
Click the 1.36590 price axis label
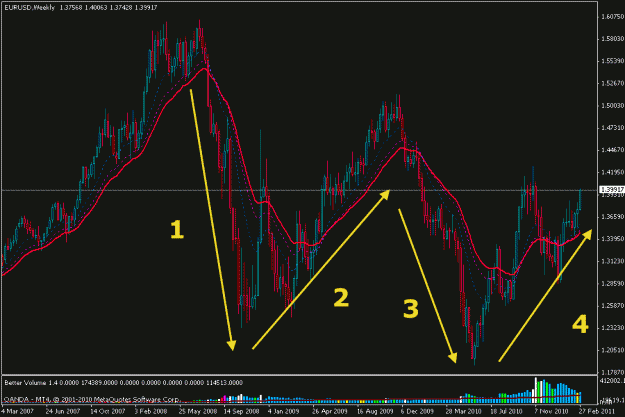(x=612, y=216)
